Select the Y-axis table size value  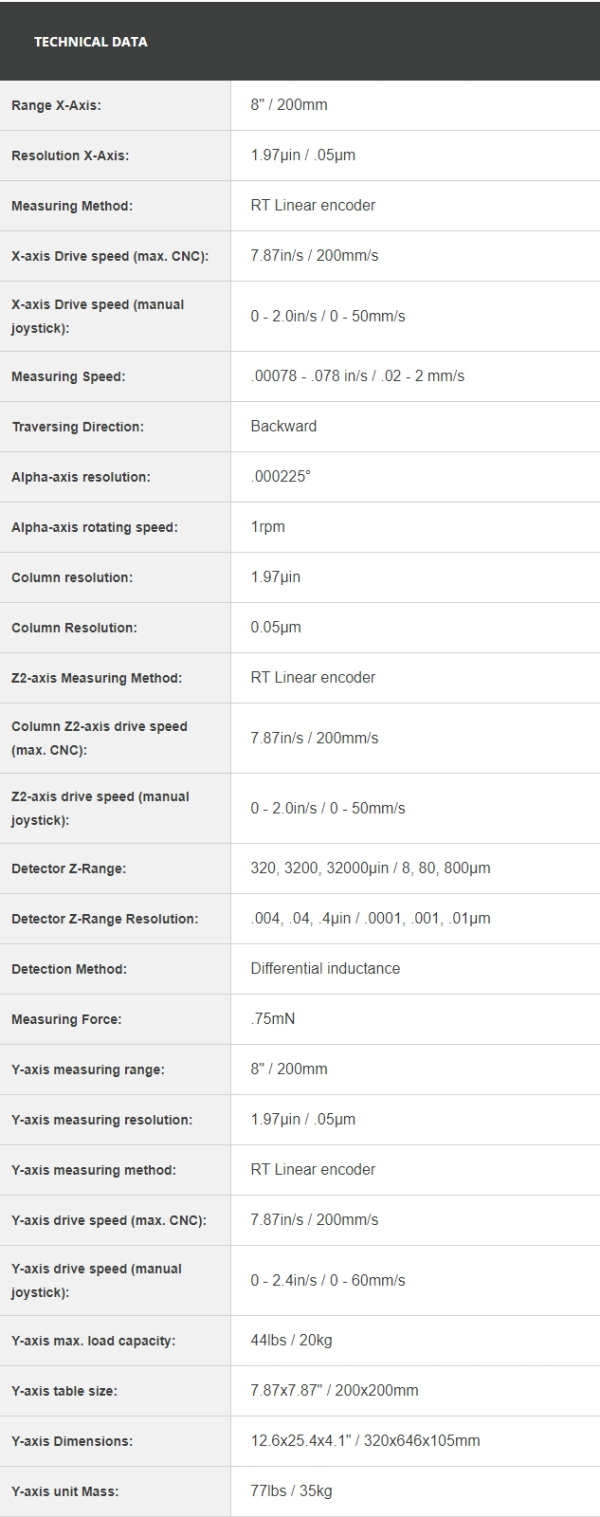(319, 1390)
